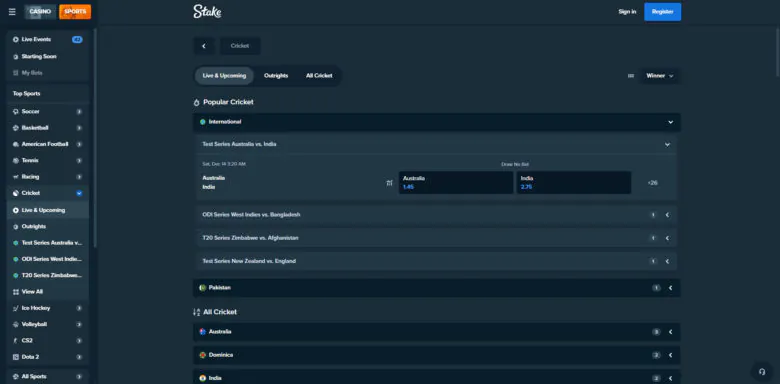Click the My Bets sidebar icon
780x384 pixels.
pyautogui.click(x=15, y=73)
